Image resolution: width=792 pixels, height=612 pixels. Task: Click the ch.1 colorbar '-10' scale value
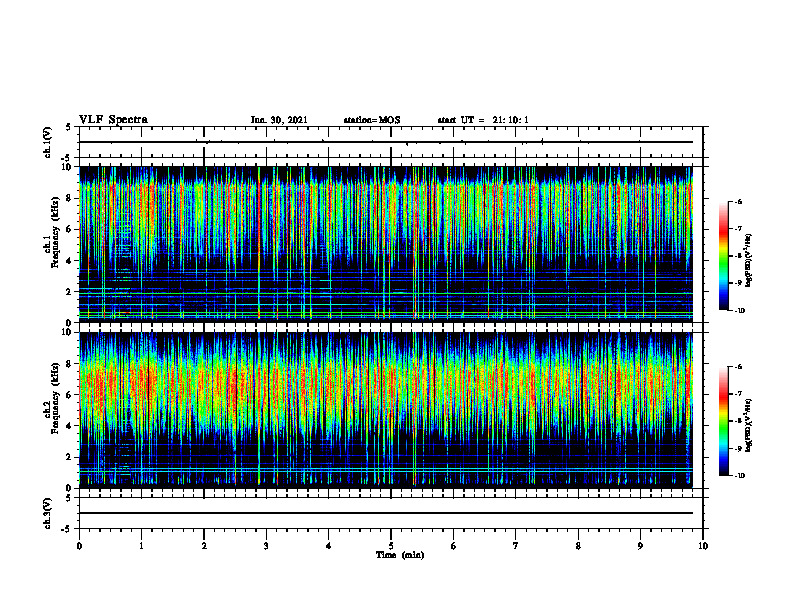[x=740, y=311]
